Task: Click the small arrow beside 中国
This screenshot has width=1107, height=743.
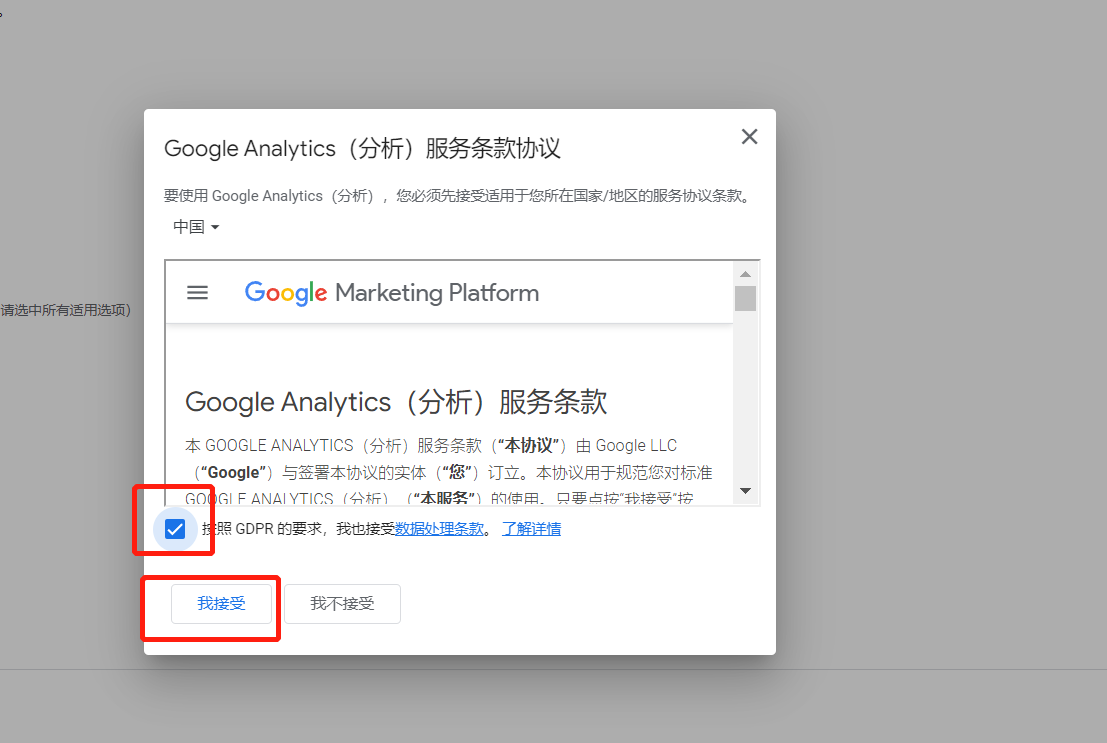Action: [x=215, y=227]
